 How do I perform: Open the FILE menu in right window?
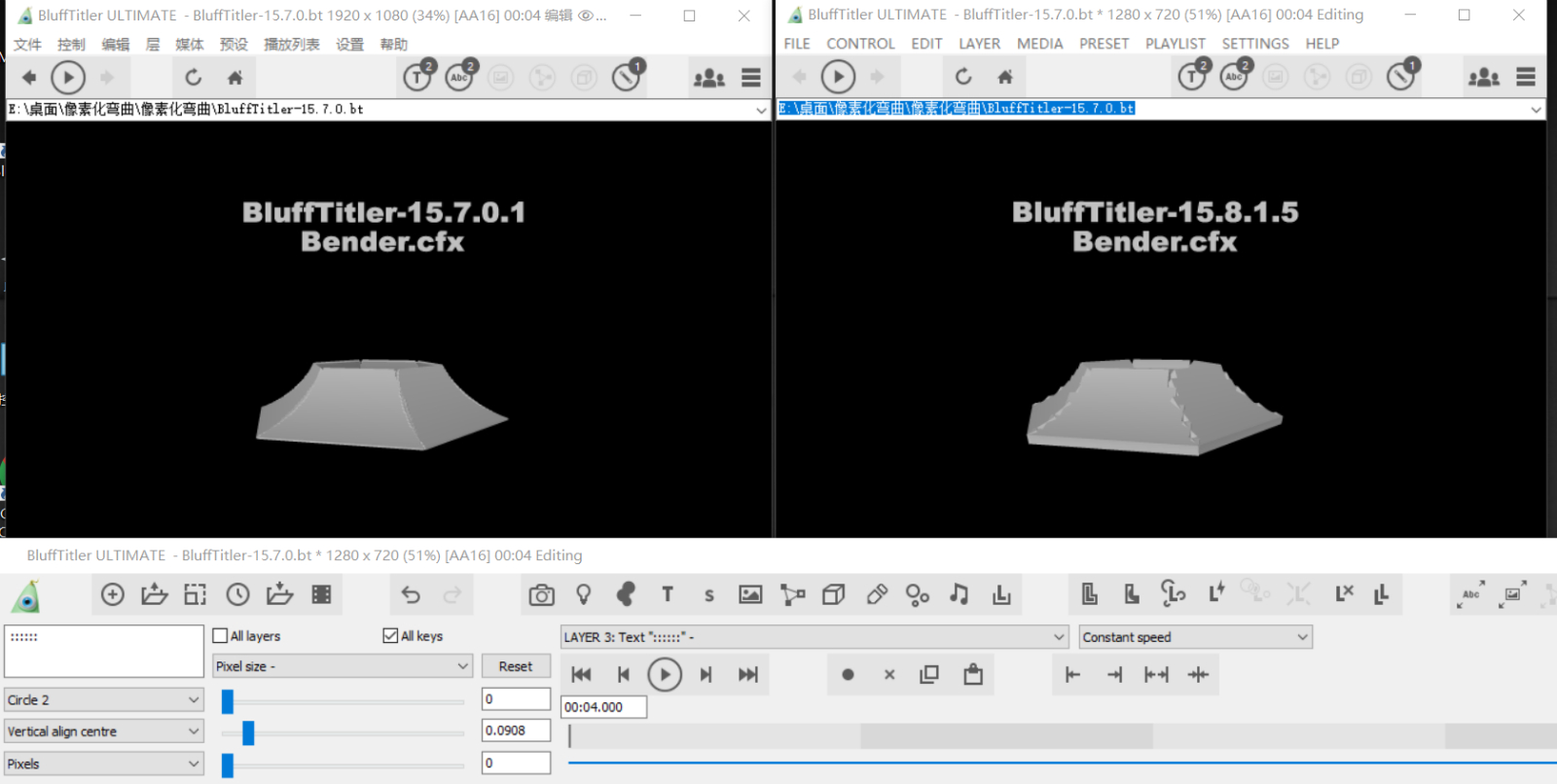(797, 44)
